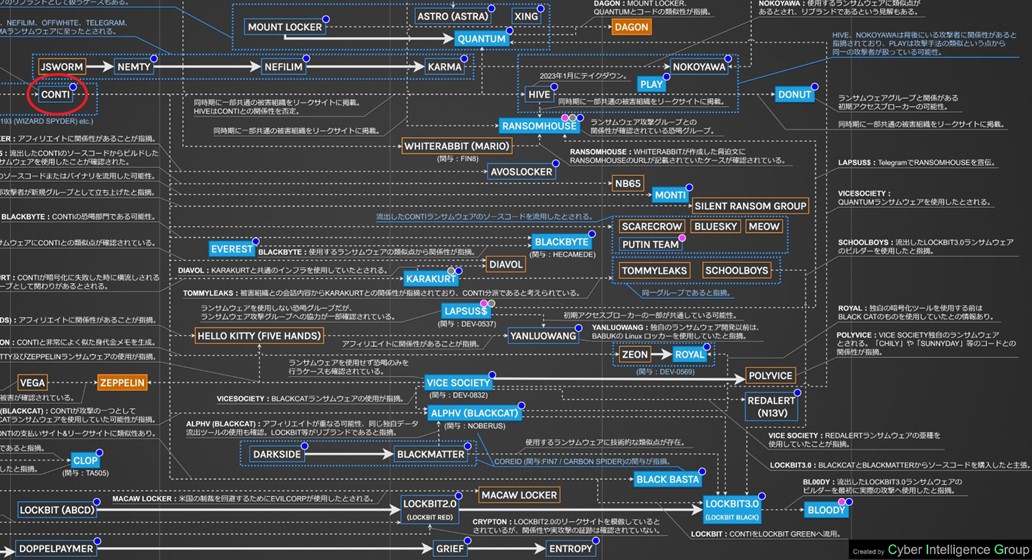Select the SILENT RANSOM GROUP node box
Viewport: 1032px width, 560px height.
(750, 206)
